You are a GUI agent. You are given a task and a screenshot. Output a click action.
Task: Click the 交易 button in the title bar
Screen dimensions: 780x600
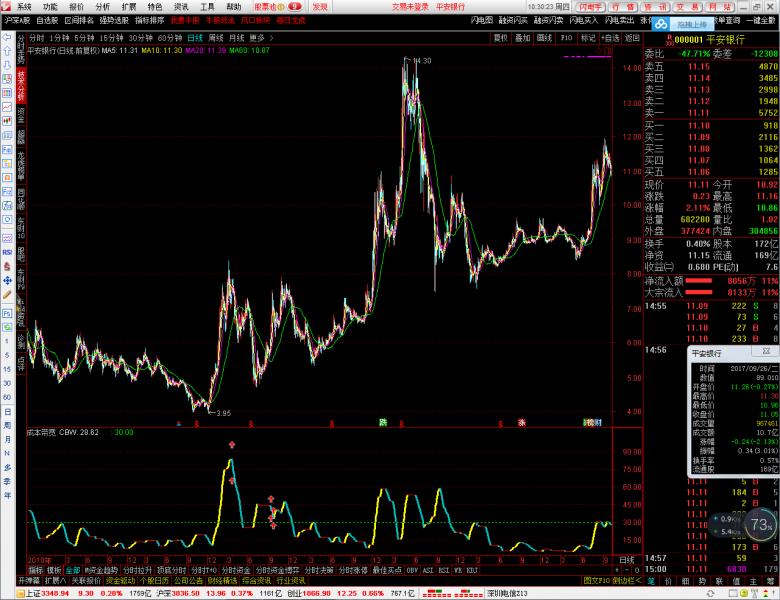click(688, 6)
